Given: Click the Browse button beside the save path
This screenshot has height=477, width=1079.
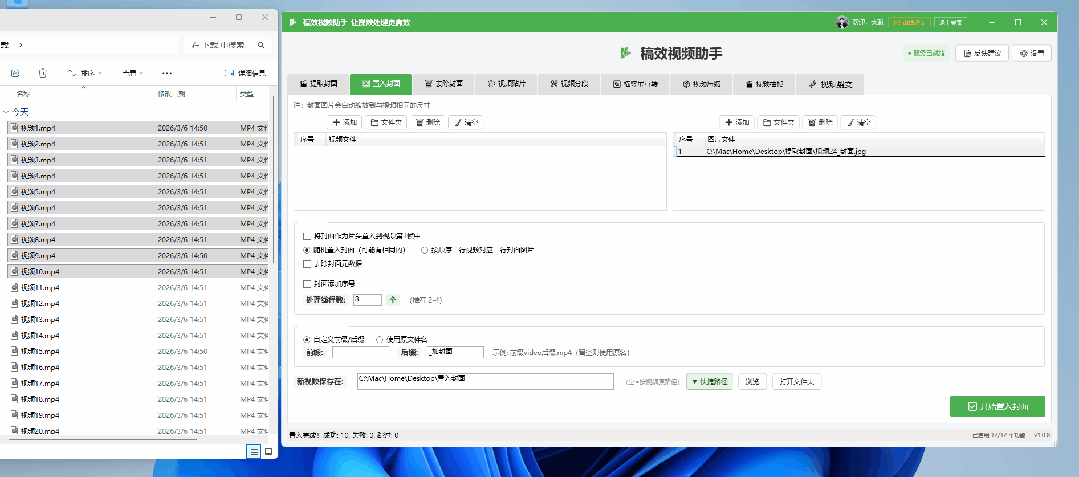Looking at the screenshot, I should (x=752, y=381).
